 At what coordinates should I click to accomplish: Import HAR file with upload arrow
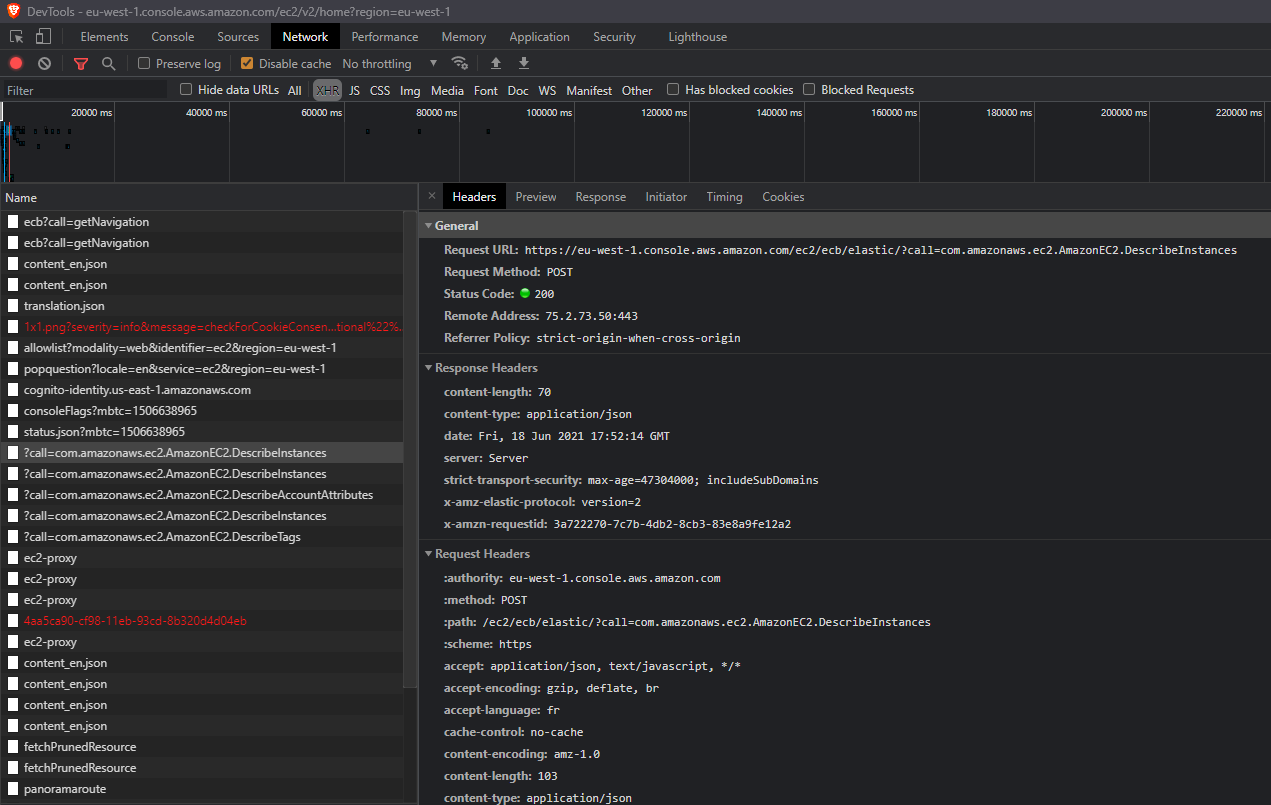[495, 63]
